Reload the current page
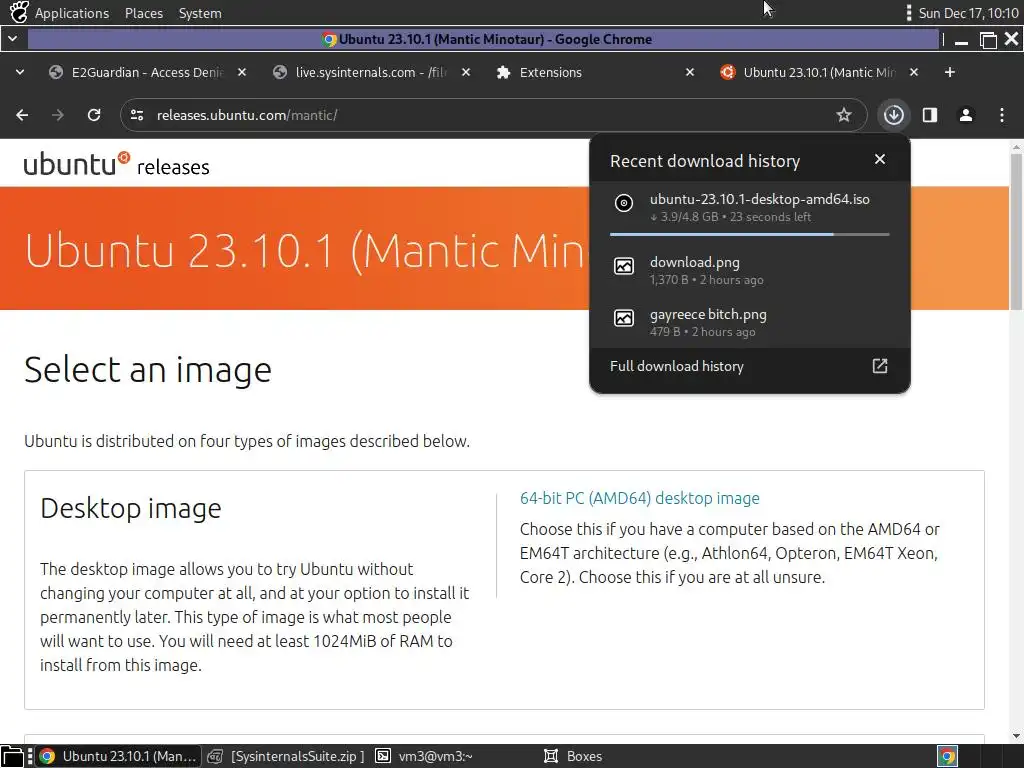 94,115
